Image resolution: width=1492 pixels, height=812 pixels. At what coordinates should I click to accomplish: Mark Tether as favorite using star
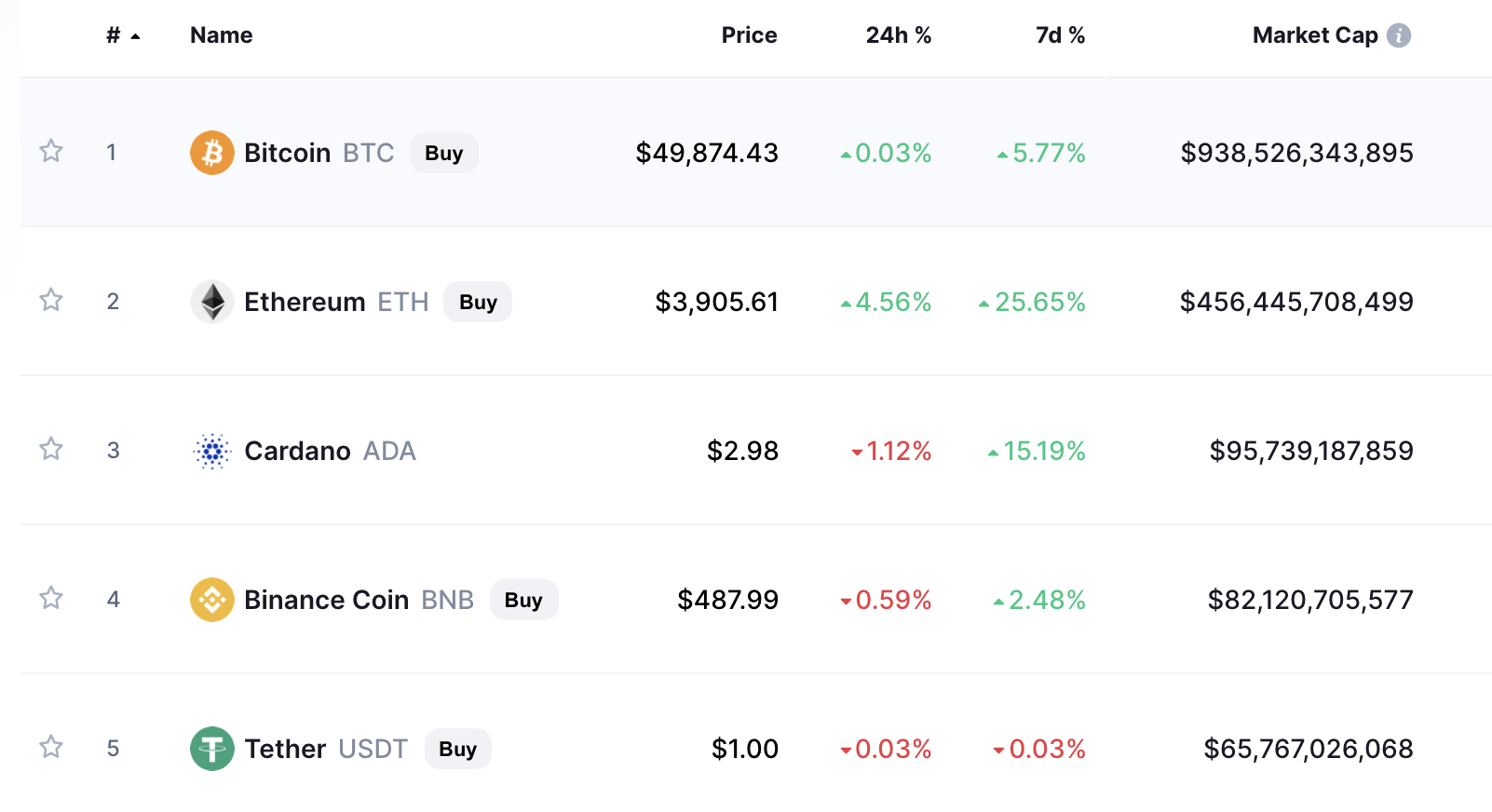click(x=51, y=747)
